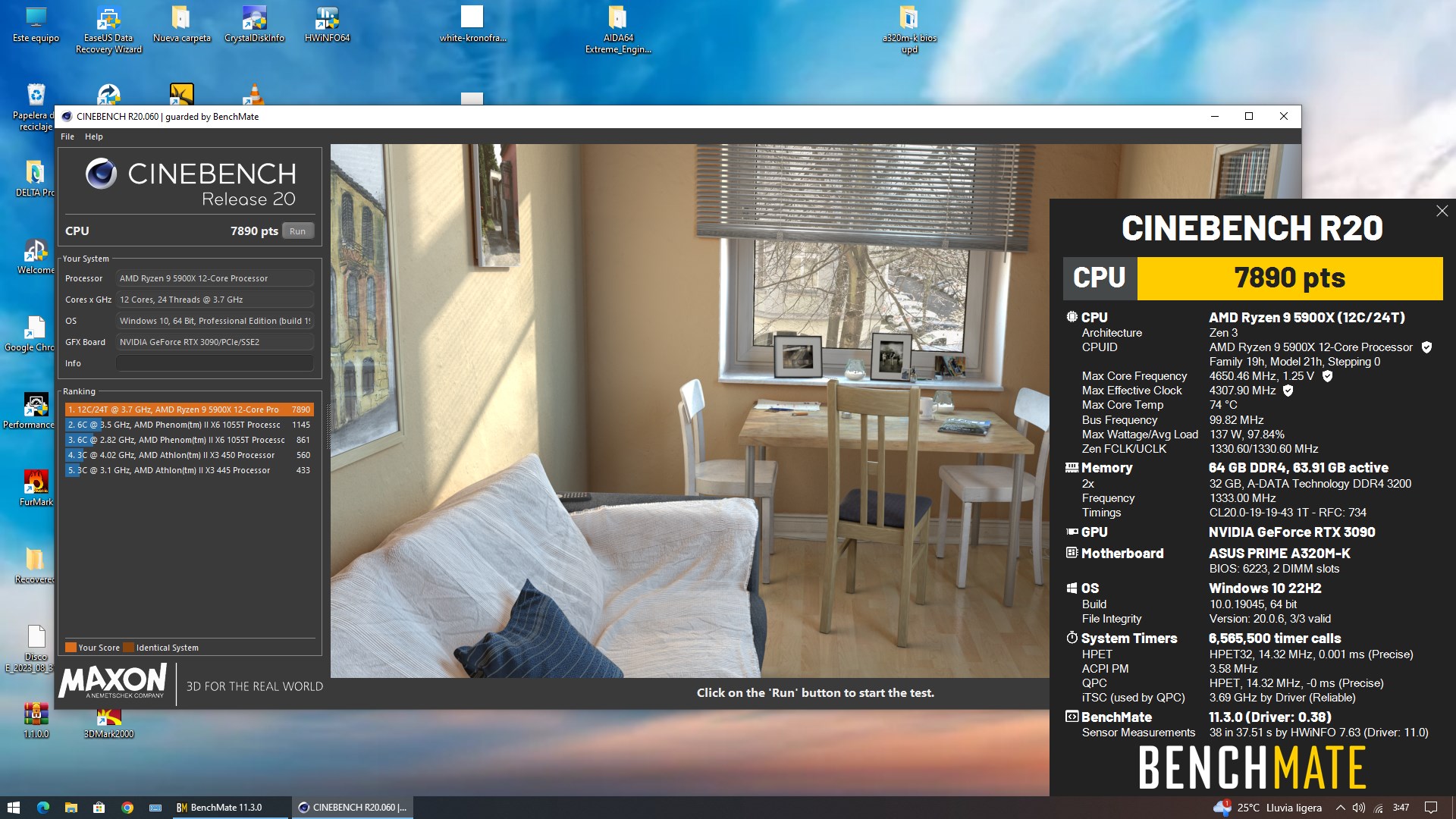Click the taskbar clock 3:47
Screen dimensions: 1456x819
coord(1401,808)
